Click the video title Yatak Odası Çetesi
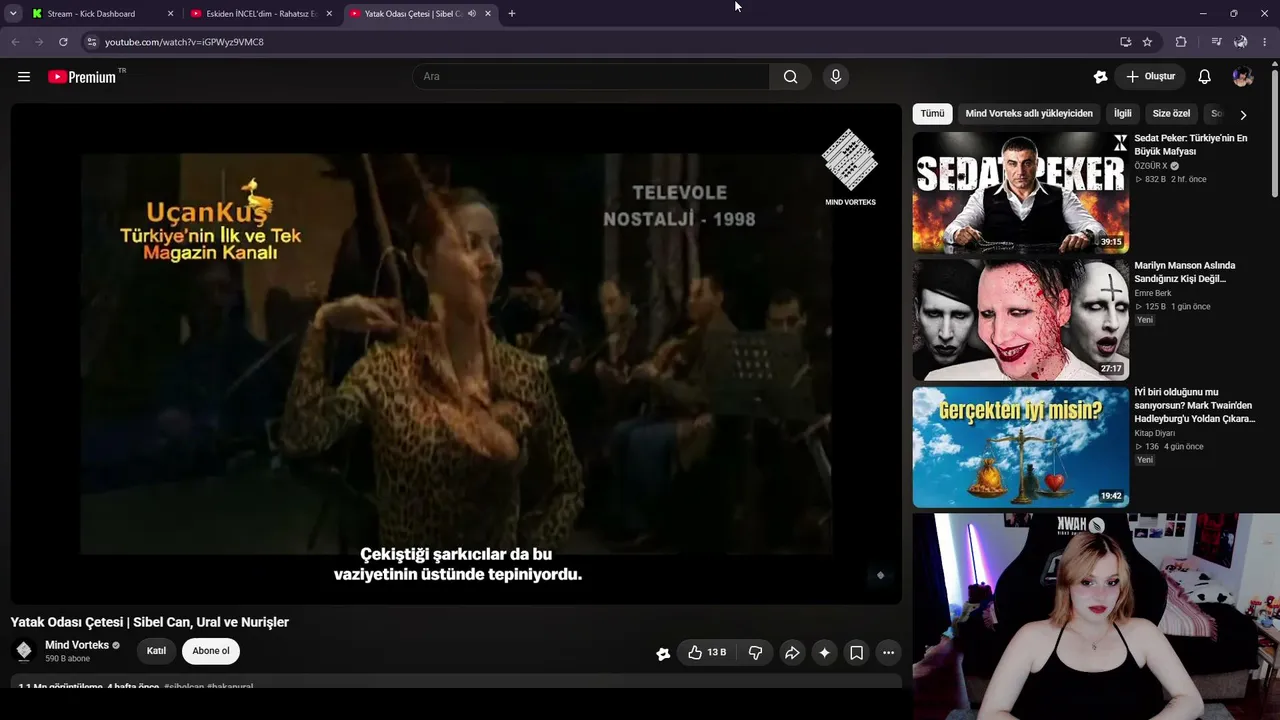 click(150, 622)
